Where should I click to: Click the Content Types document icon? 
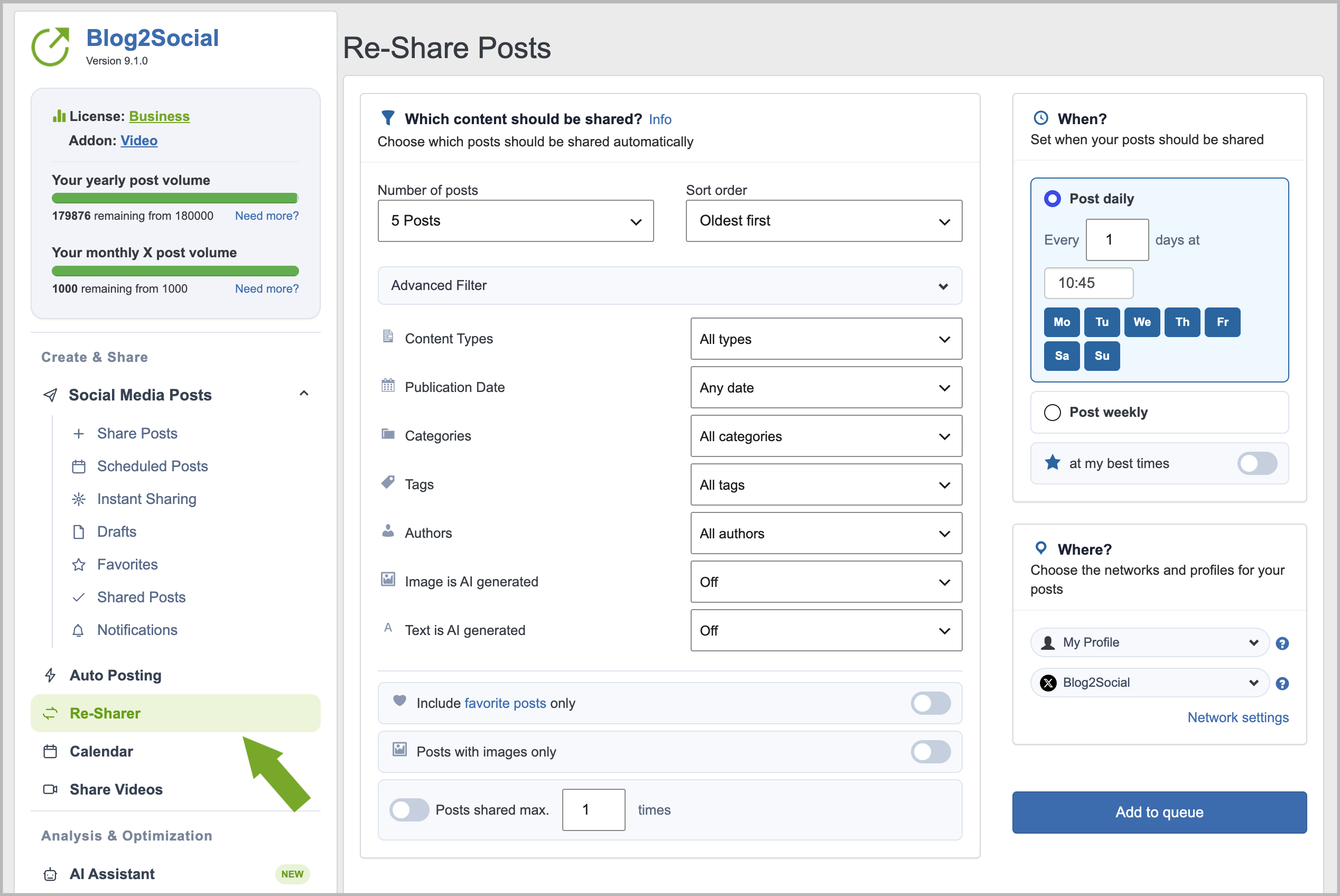coord(388,336)
